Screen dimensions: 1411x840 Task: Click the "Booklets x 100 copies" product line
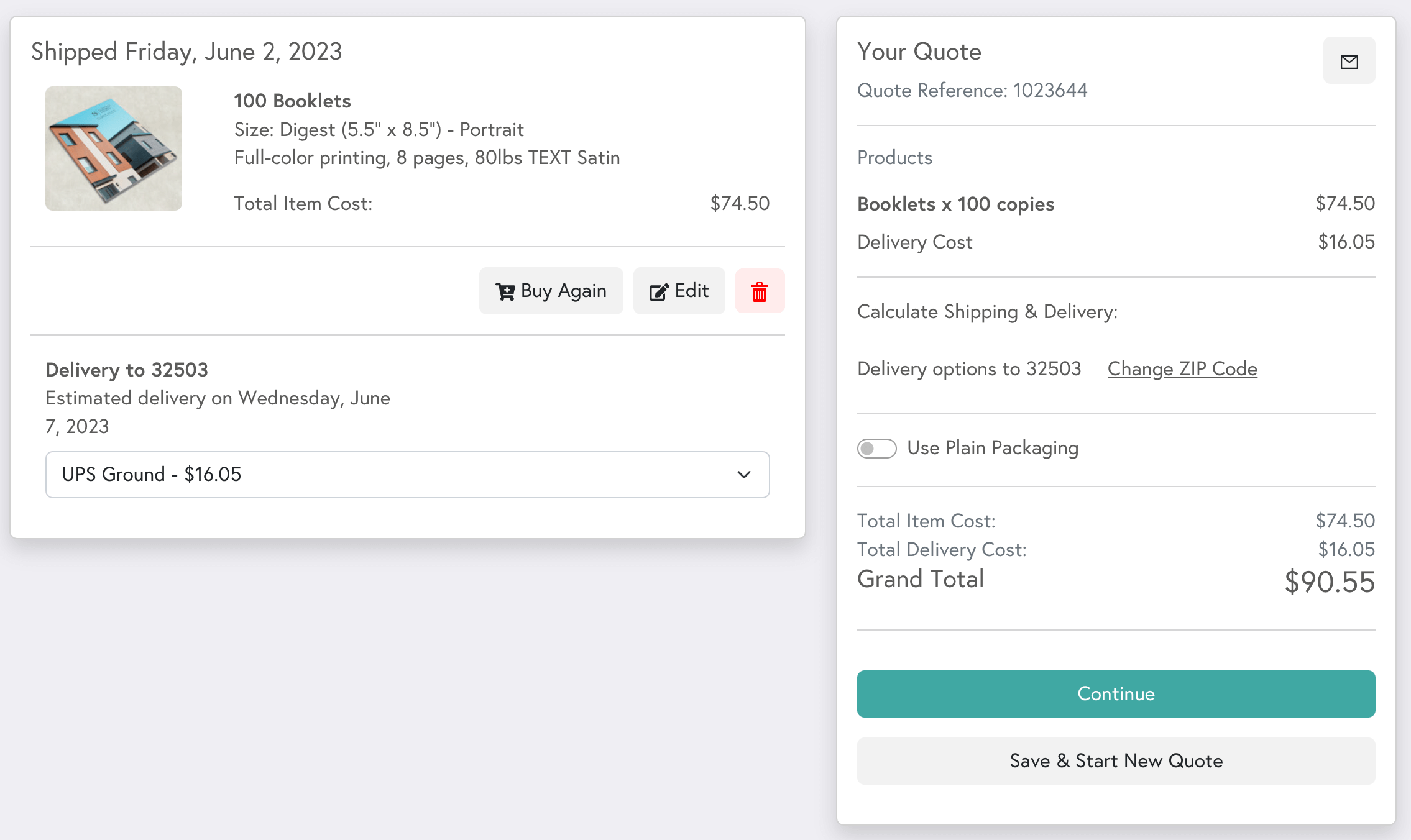coord(955,204)
